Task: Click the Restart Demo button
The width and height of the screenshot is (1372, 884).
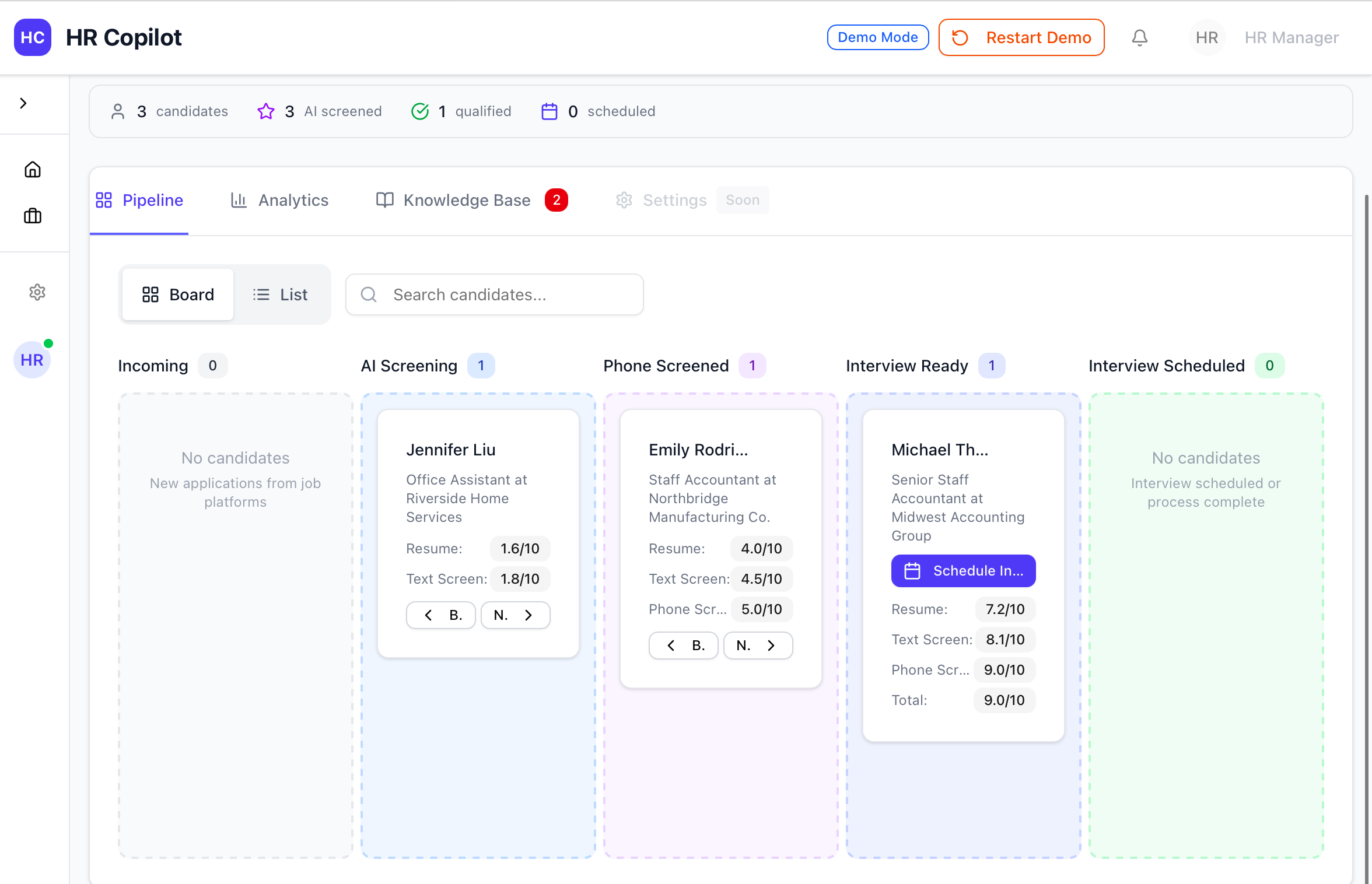Action: [1021, 37]
